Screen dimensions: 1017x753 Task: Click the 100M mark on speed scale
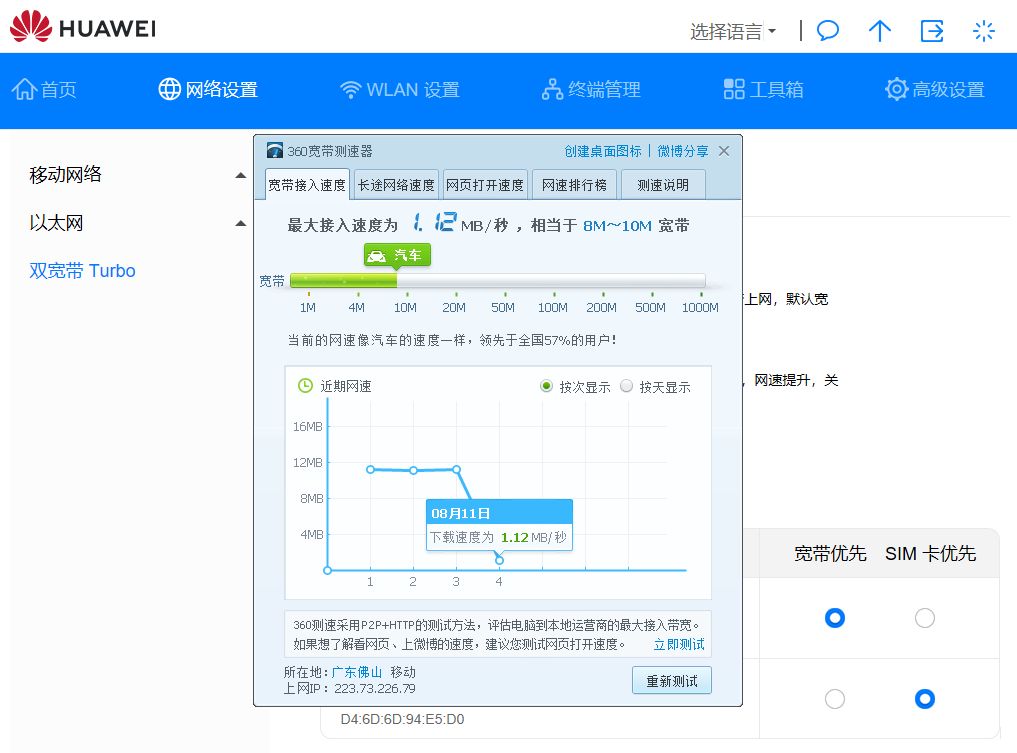(553, 307)
